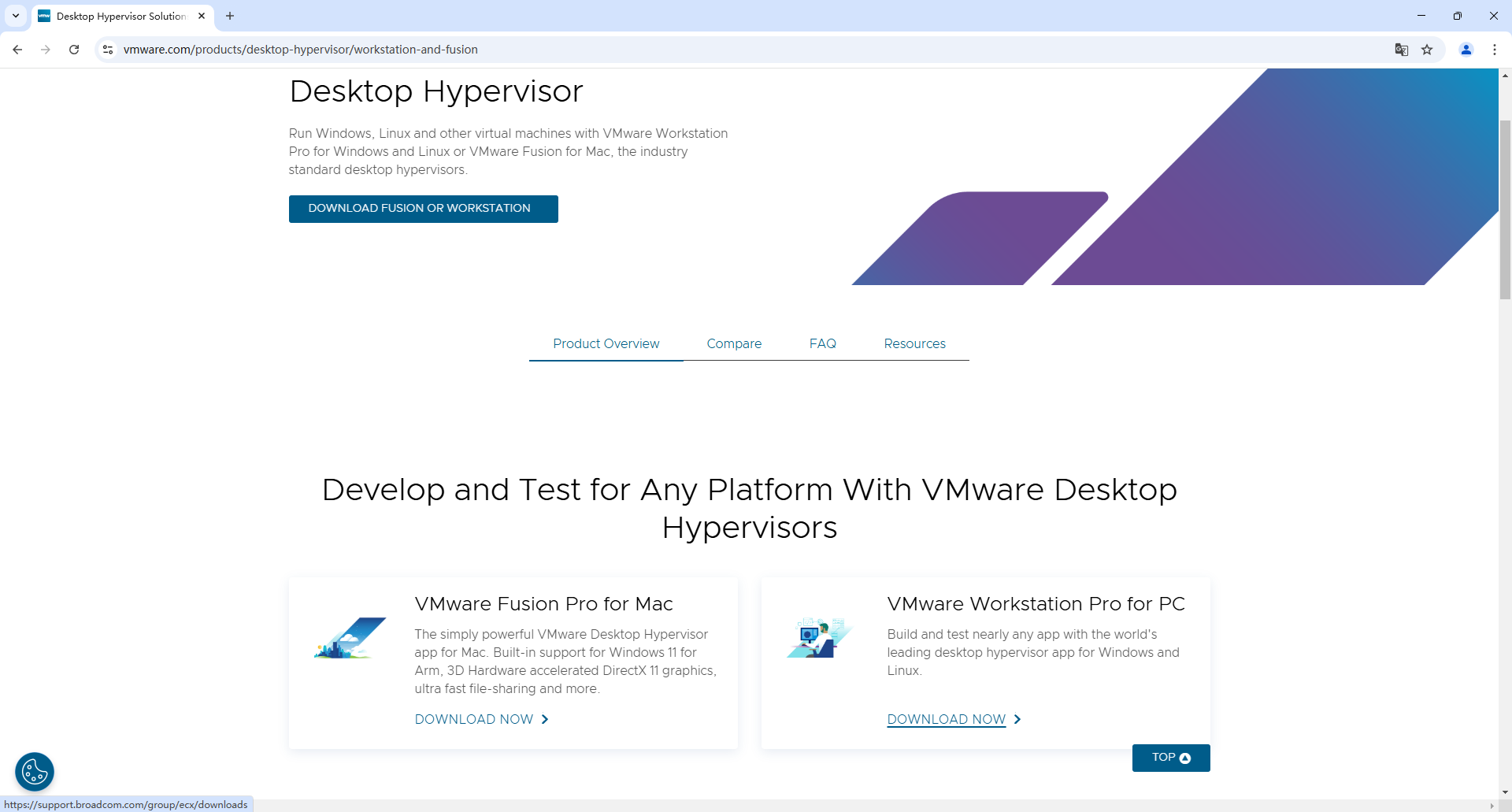Image resolution: width=1512 pixels, height=812 pixels.
Task: Reload the page with the refresh icon
Action: click(x=74, y=50)
